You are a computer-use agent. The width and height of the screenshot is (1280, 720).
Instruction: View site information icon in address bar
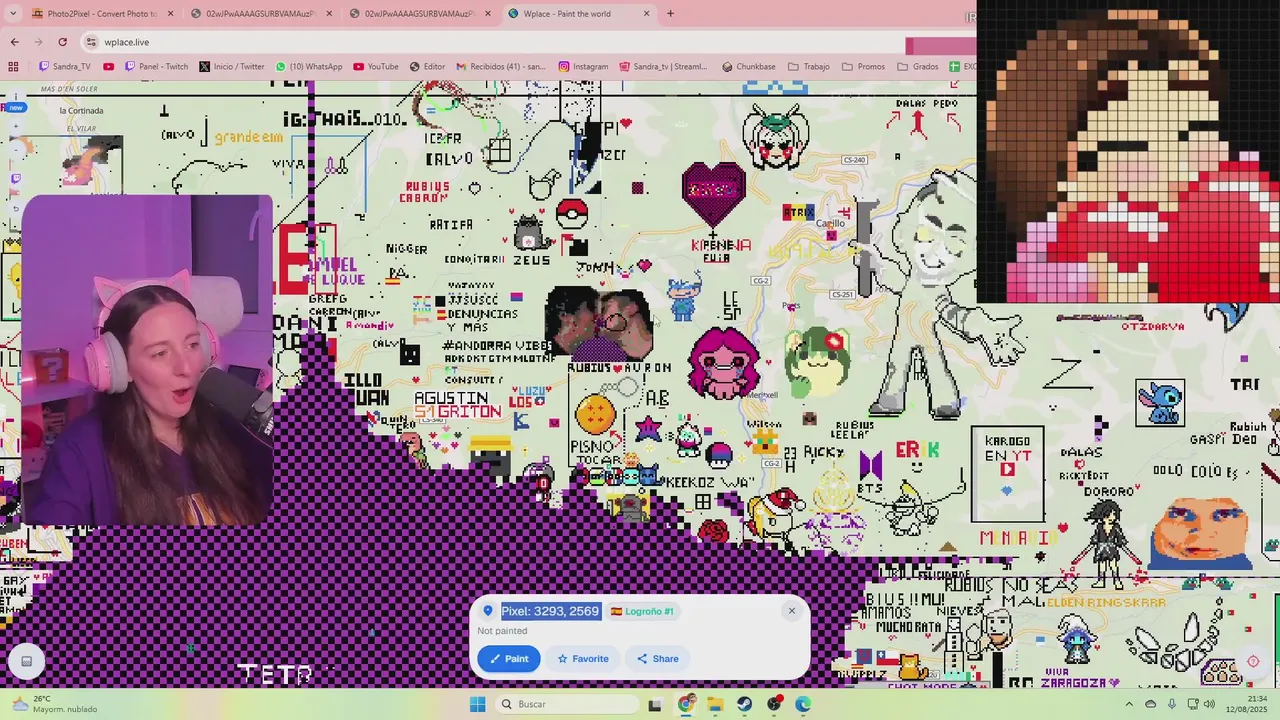92,42
